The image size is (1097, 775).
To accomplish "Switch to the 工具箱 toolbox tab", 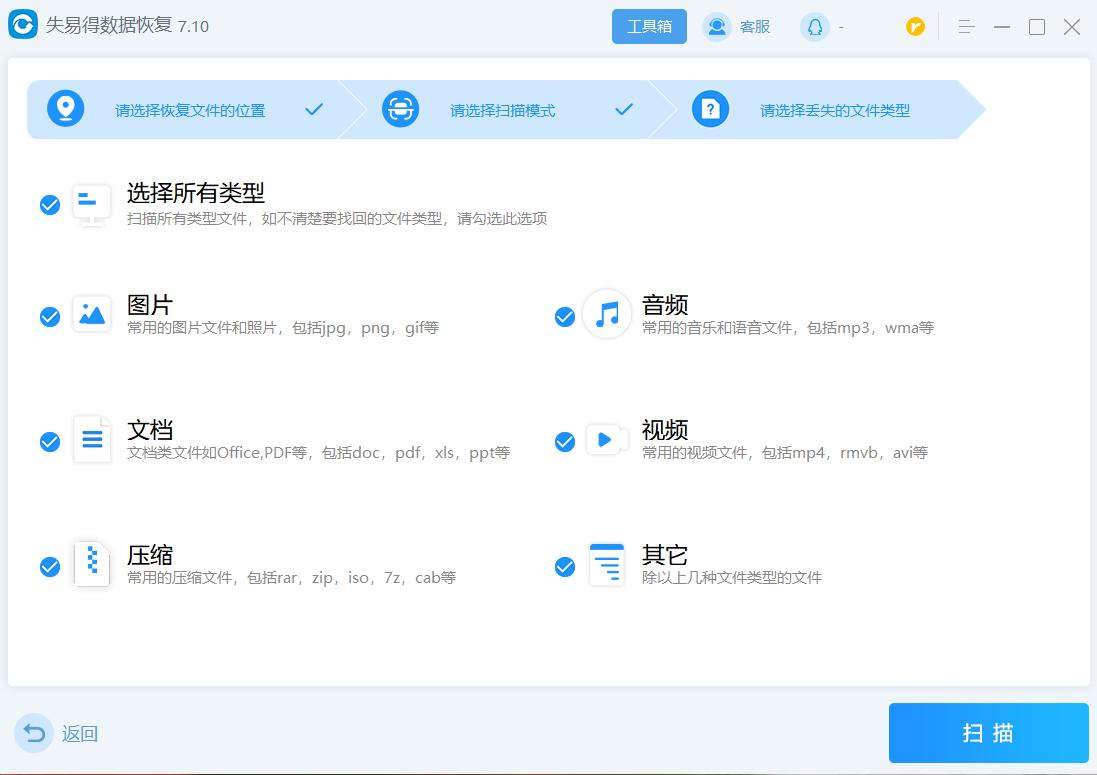I will point(649,26).
